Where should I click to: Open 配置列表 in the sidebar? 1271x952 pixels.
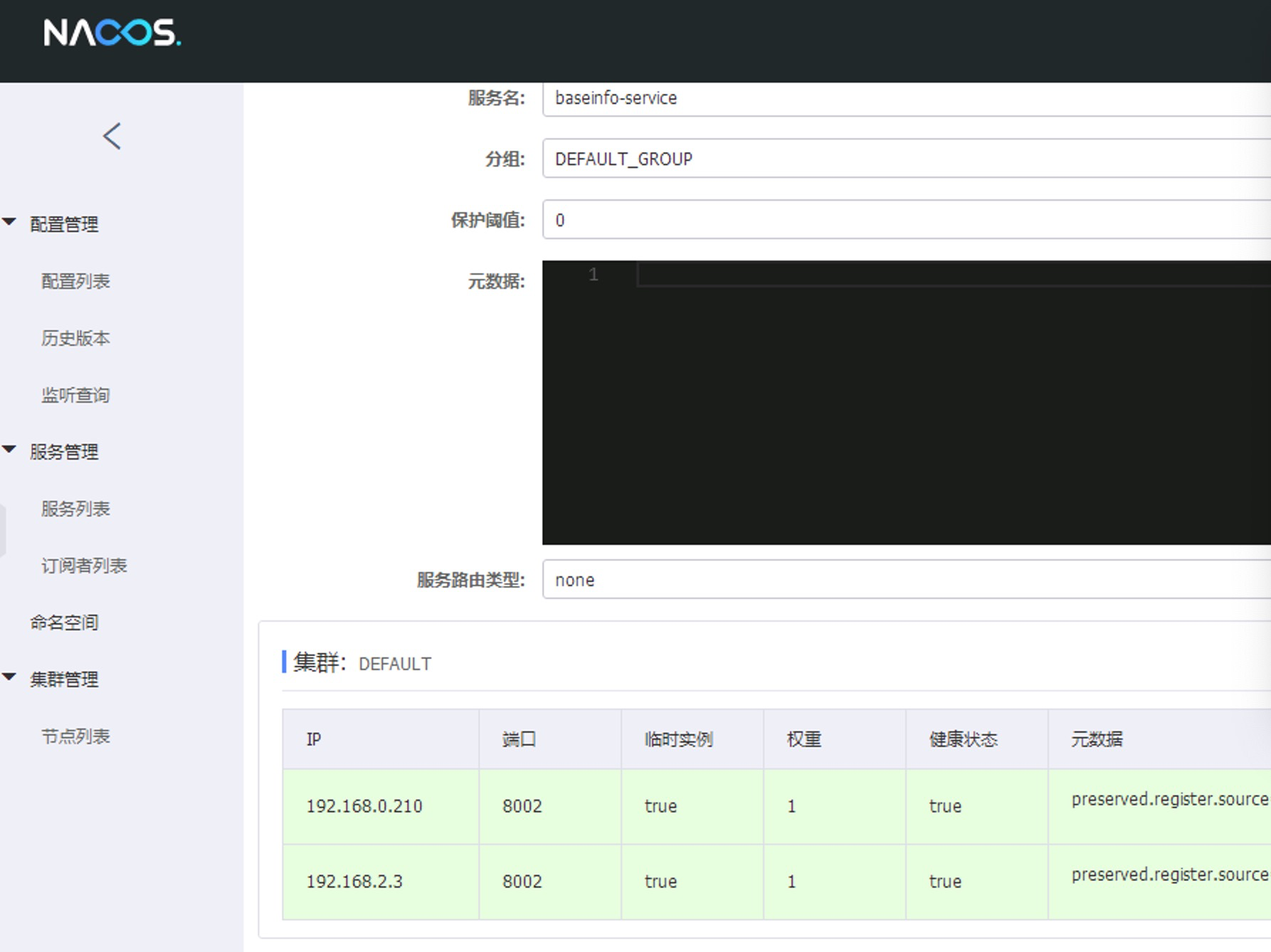[x=75, y=281]
